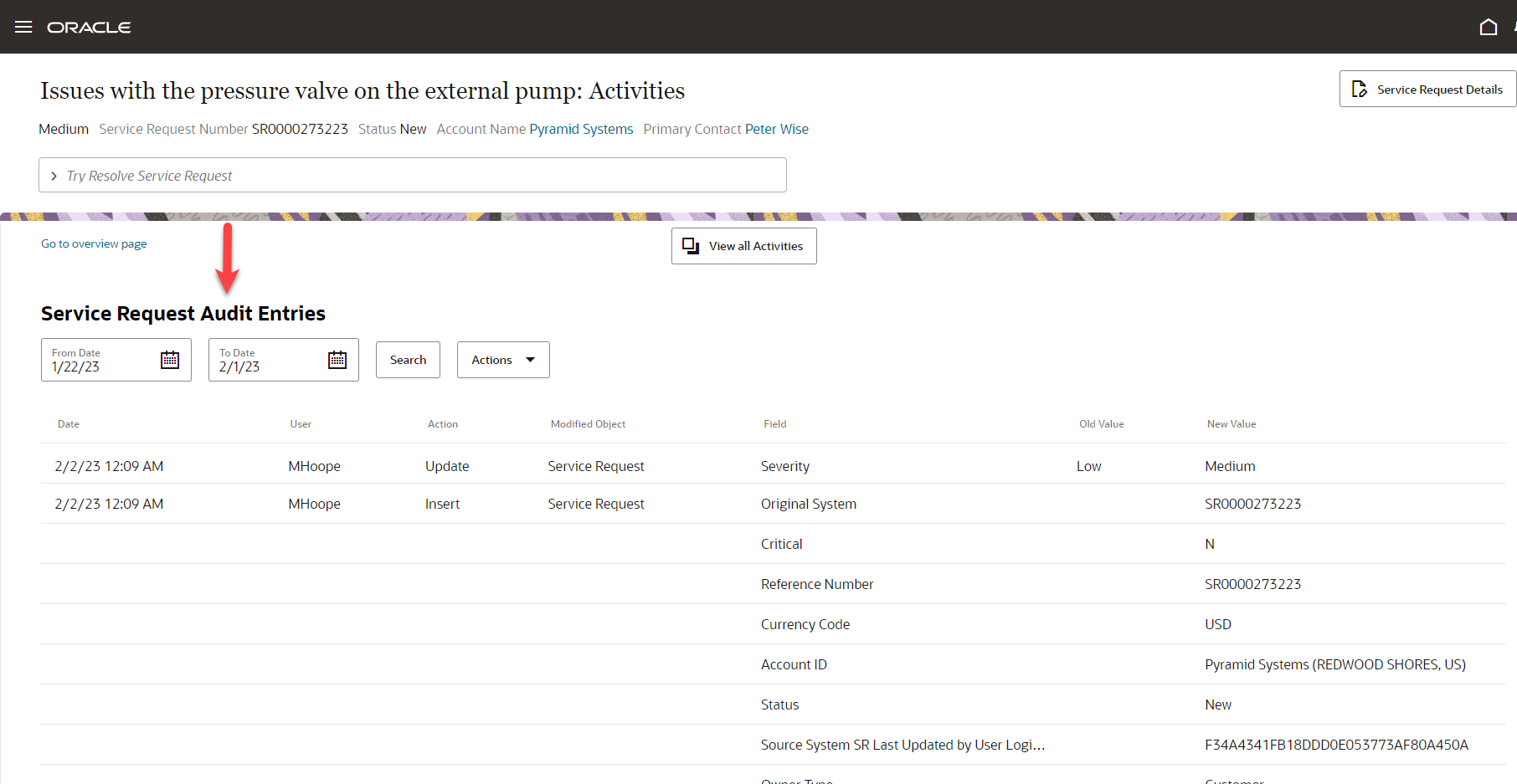
Task: Open the Pyramid Systems account link
Action: (x=581, y=129)
